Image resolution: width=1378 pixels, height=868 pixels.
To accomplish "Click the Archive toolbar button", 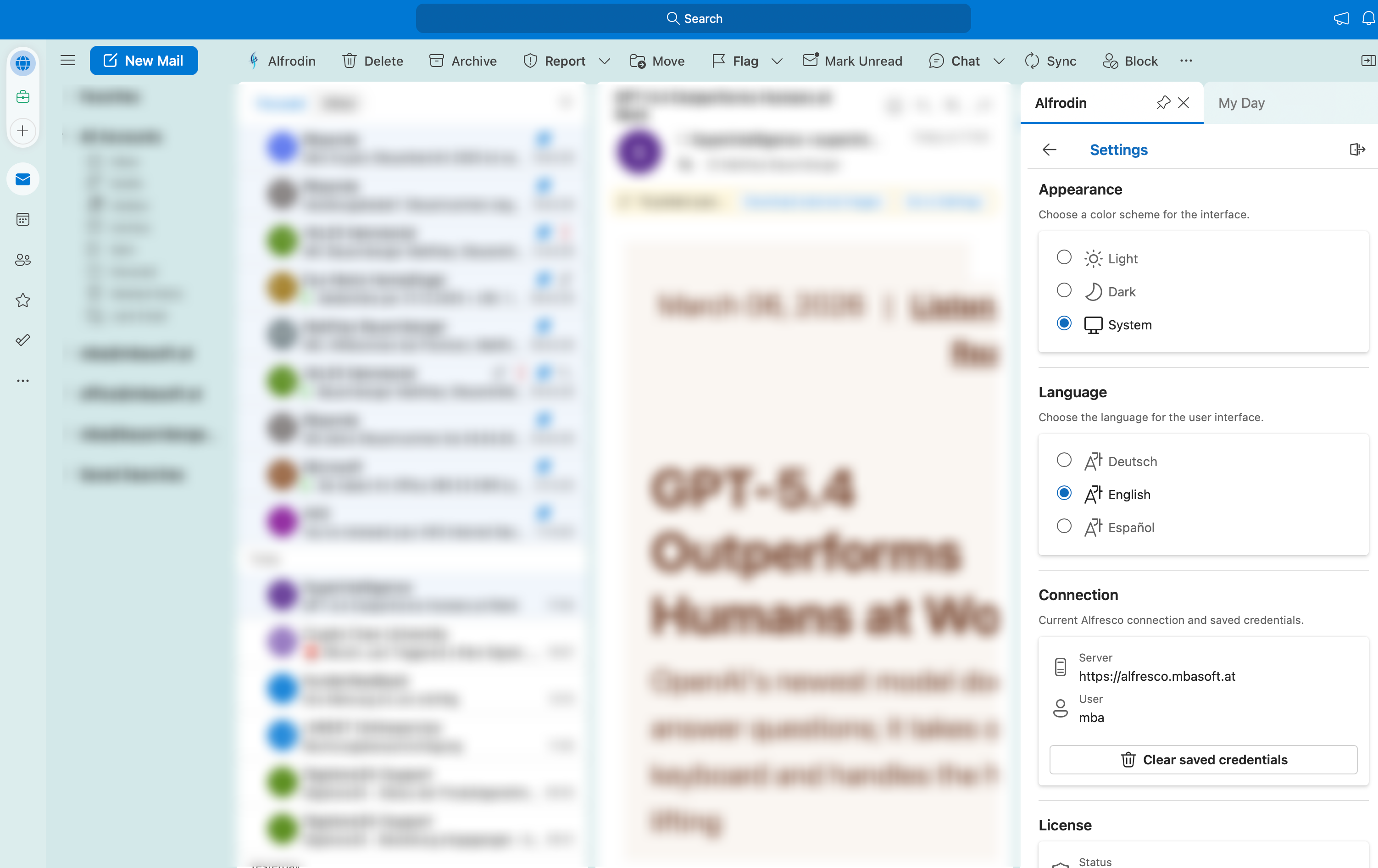I will (463, 61).
